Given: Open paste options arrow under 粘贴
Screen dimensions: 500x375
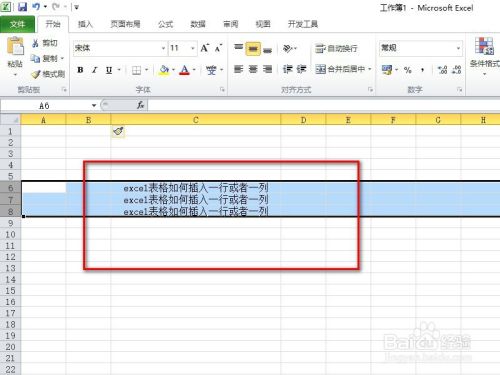Looking at the screenshot, I should pyautogui.click(x=15, y=74).
